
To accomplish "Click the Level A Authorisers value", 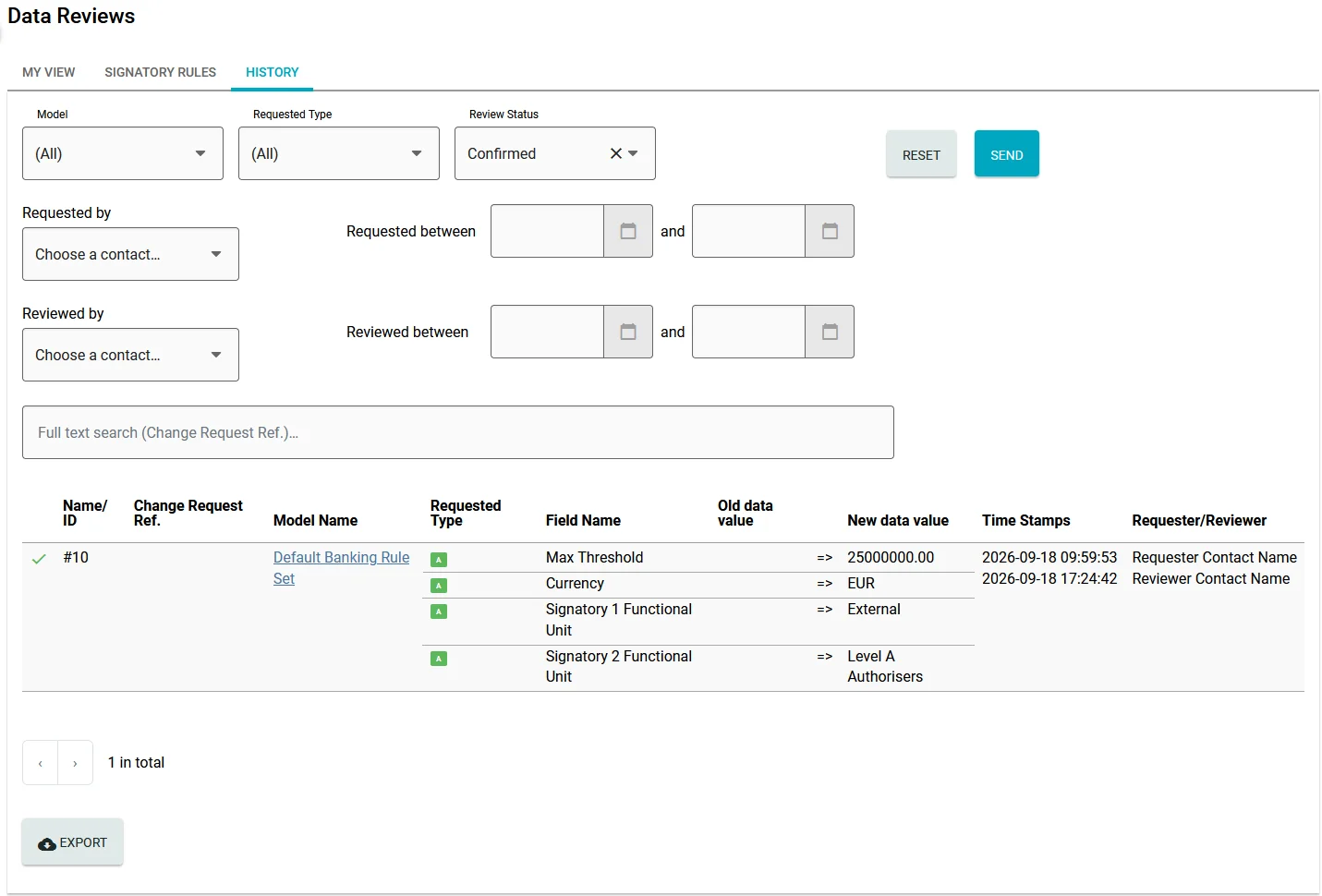I will 885,667.
